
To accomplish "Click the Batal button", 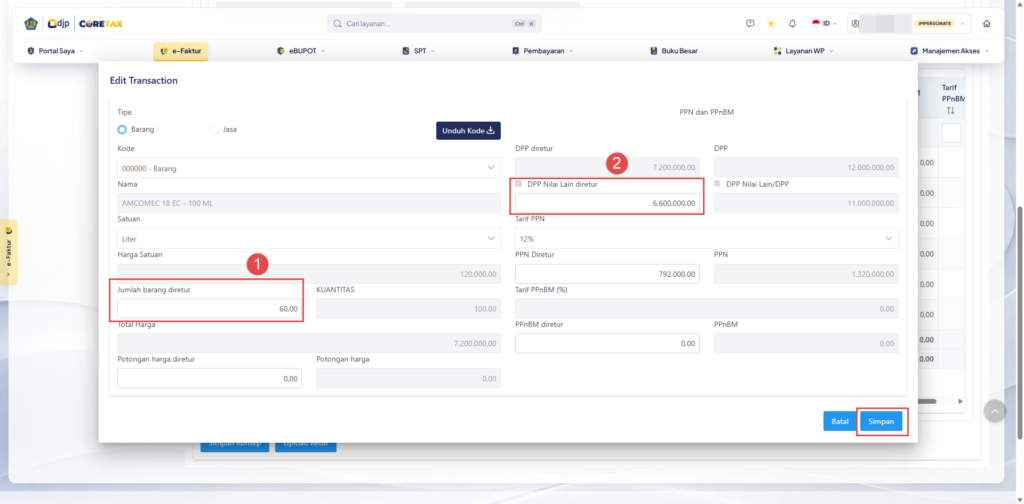I will tap(840, 421).
